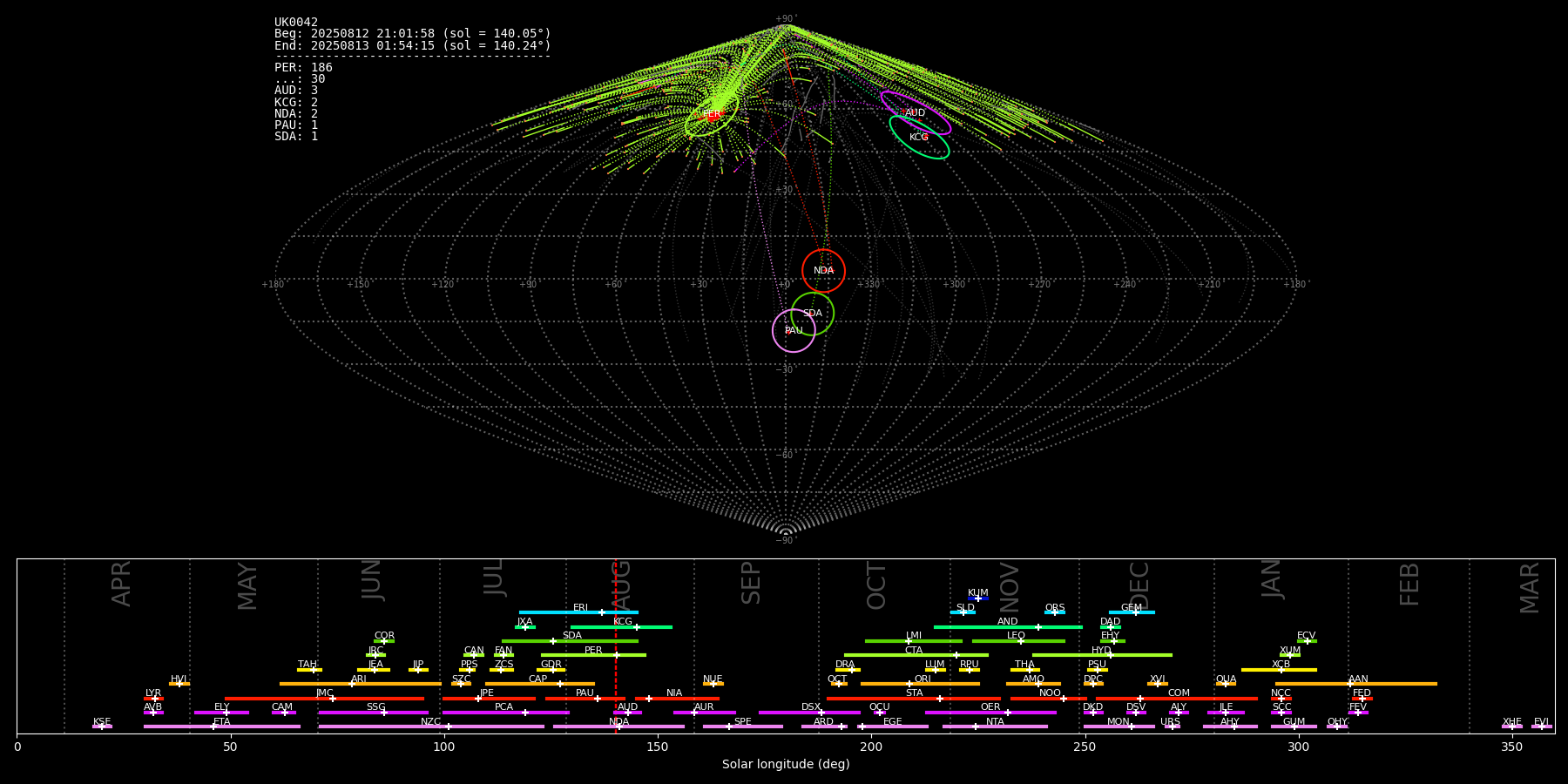This screenshot has width=1568, height=784.
Task: Click the 'URS' shower label in the timeline
Action: 1170,722
